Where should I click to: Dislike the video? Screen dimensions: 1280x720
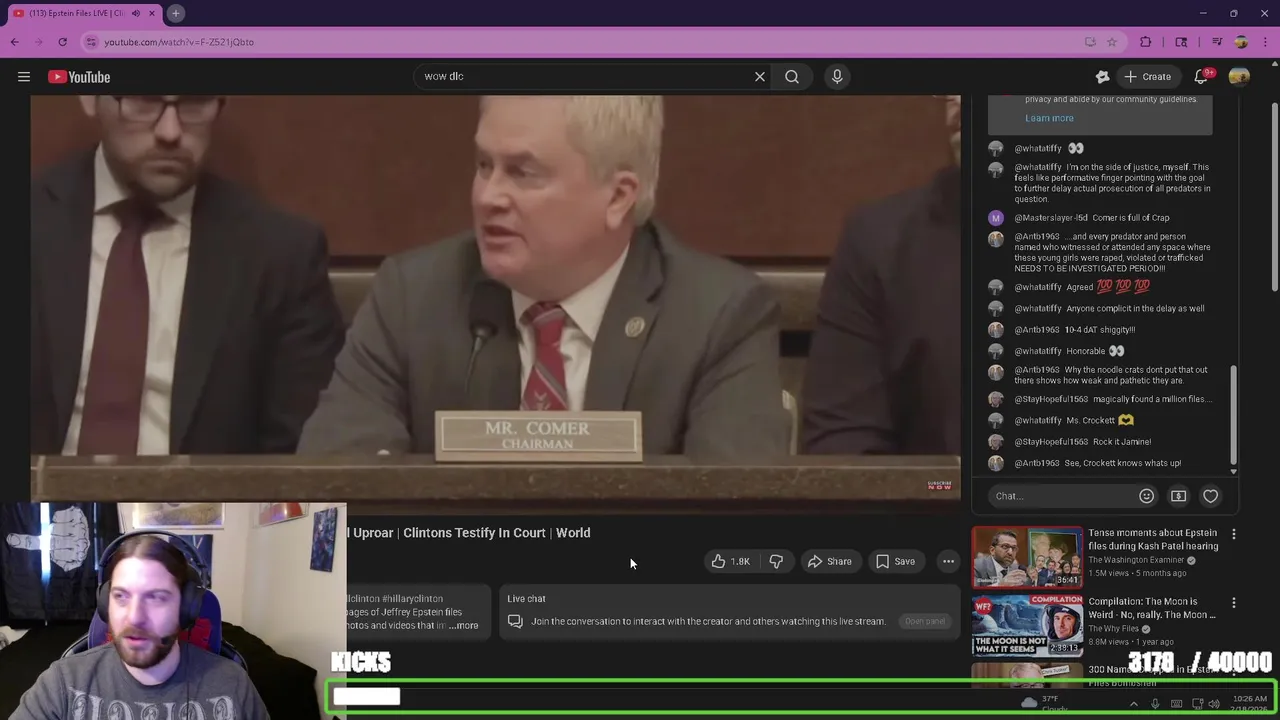[x=776, y=561]
